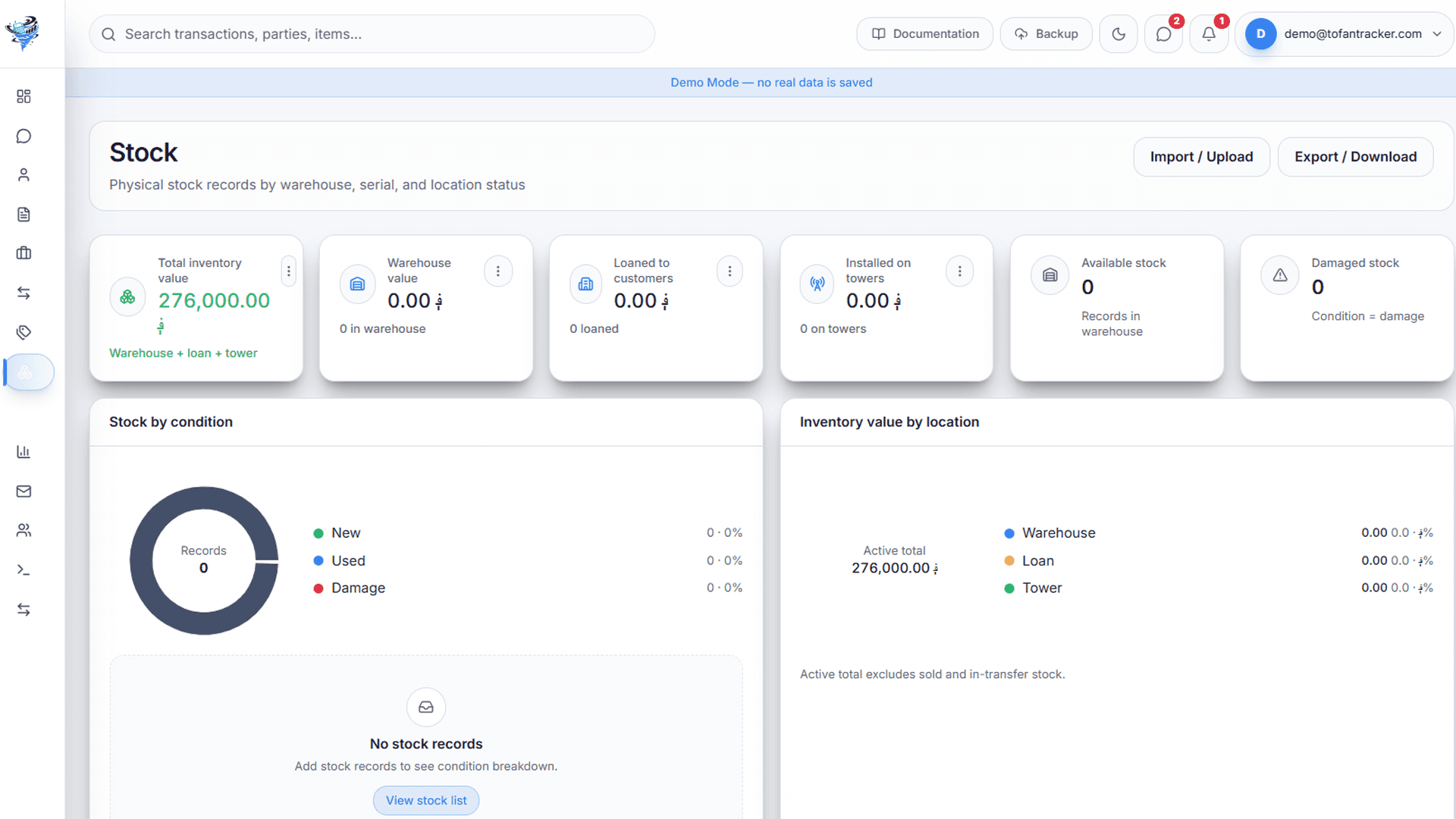
Task: Click orange Loan location legend dot
Action: [1009, 561]
